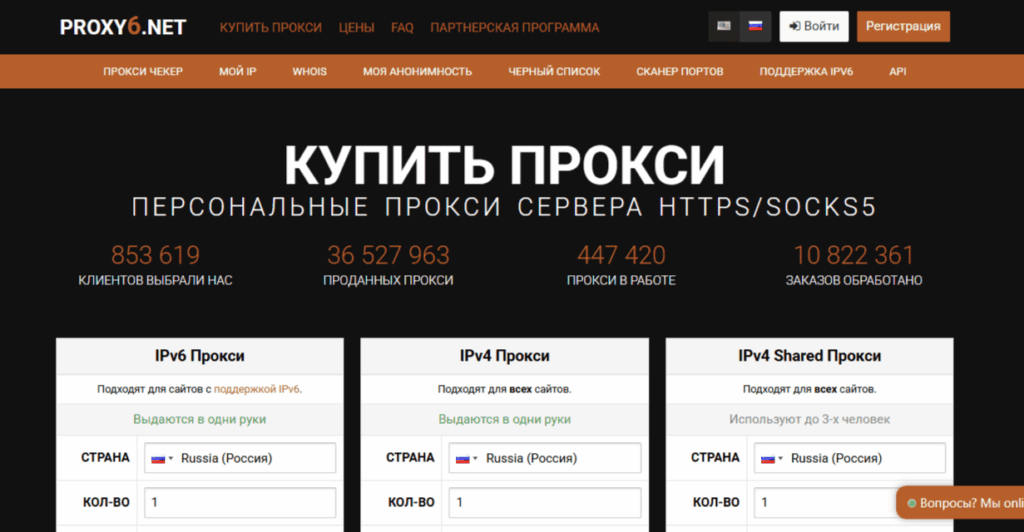Click the PROXY6.NET logo

click(123, 27)
